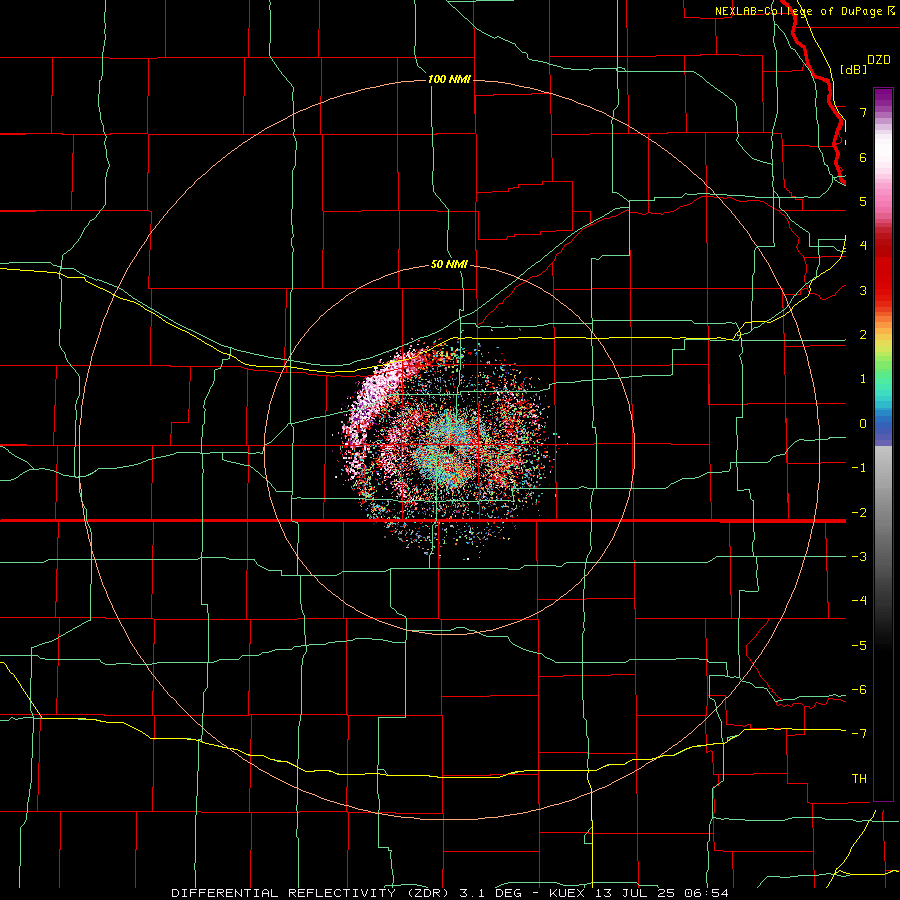Click the 4 value on color scale

tap(863, 246)
